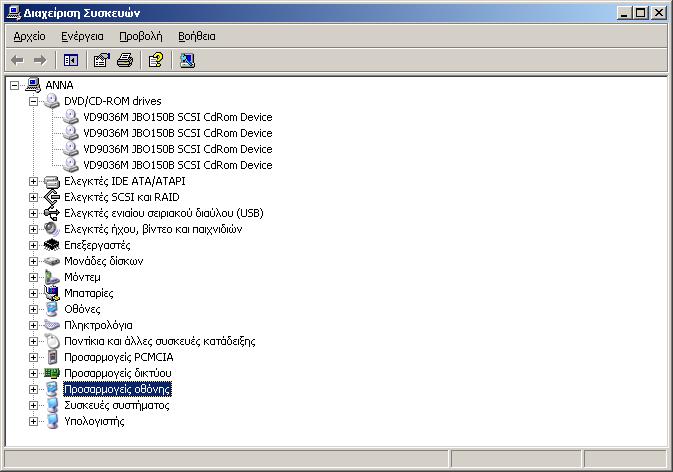
Task: Expand the Οθόνες node
Action: coord(33,309)
